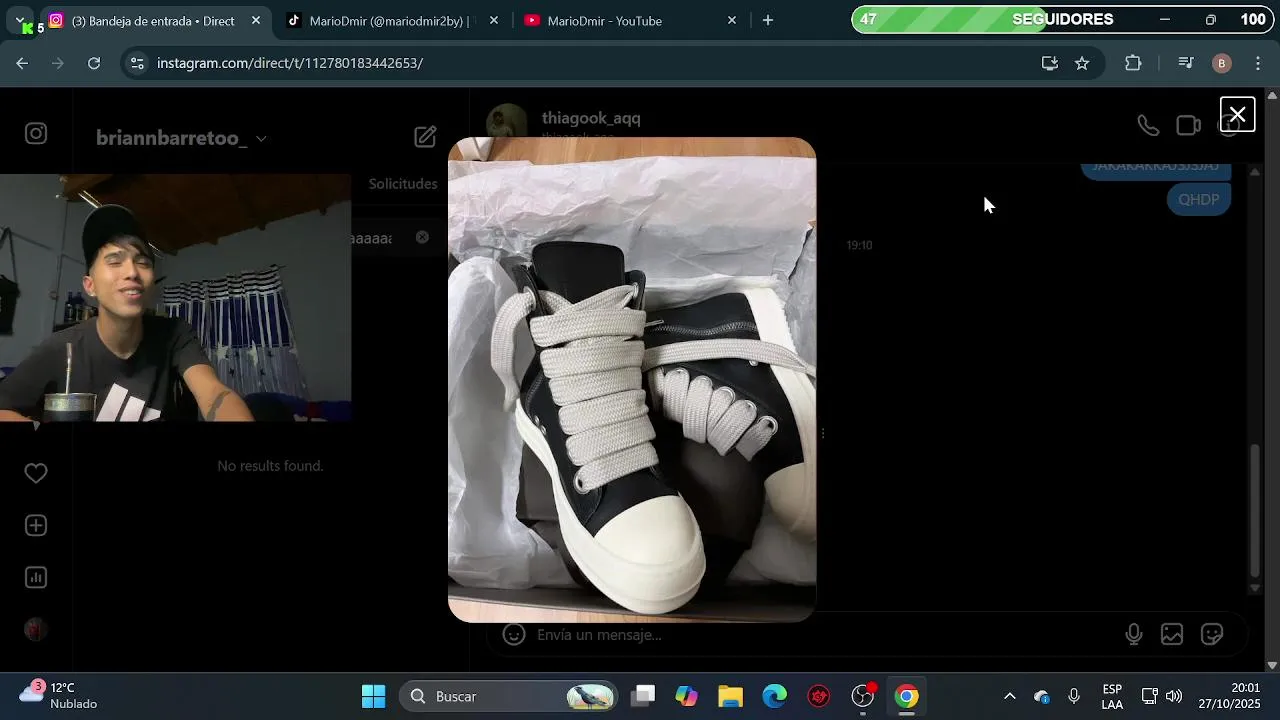Close the Instagram Direct browser tab

tap(256, 21)
